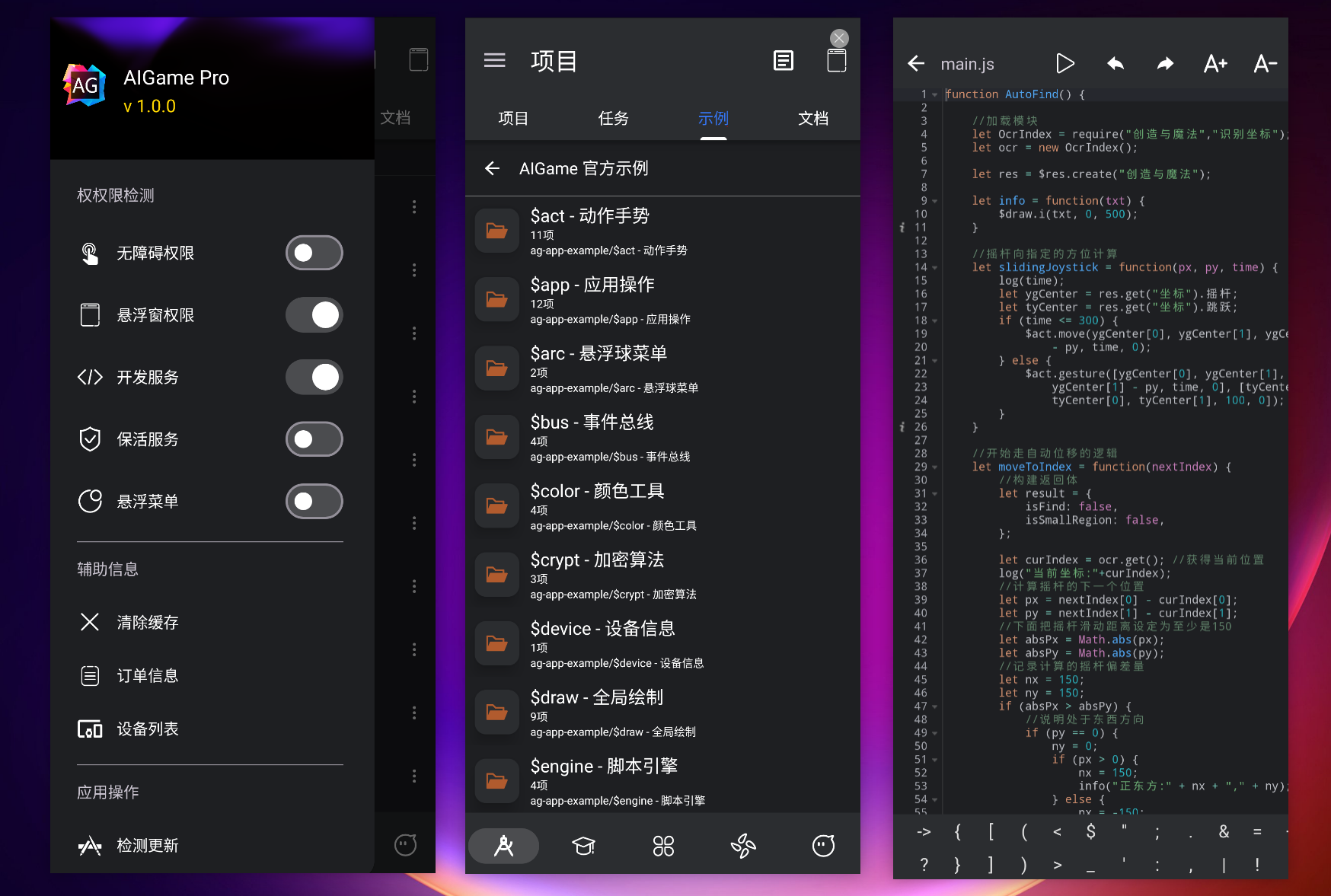
Task: Collapse the code fold at line 18
Action: click(935, 321)
